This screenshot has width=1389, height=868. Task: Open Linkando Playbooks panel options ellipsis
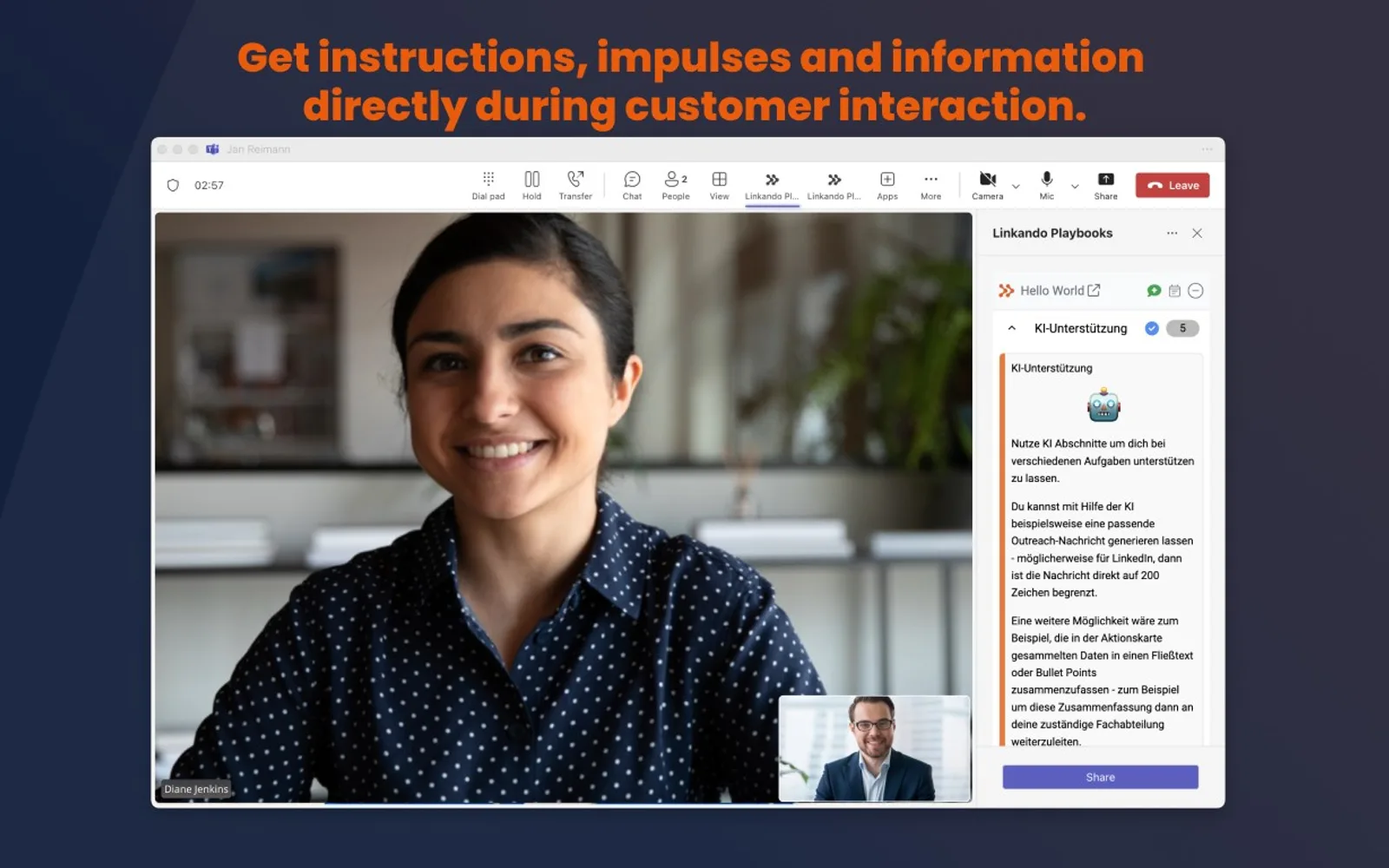coord(1172,233)
